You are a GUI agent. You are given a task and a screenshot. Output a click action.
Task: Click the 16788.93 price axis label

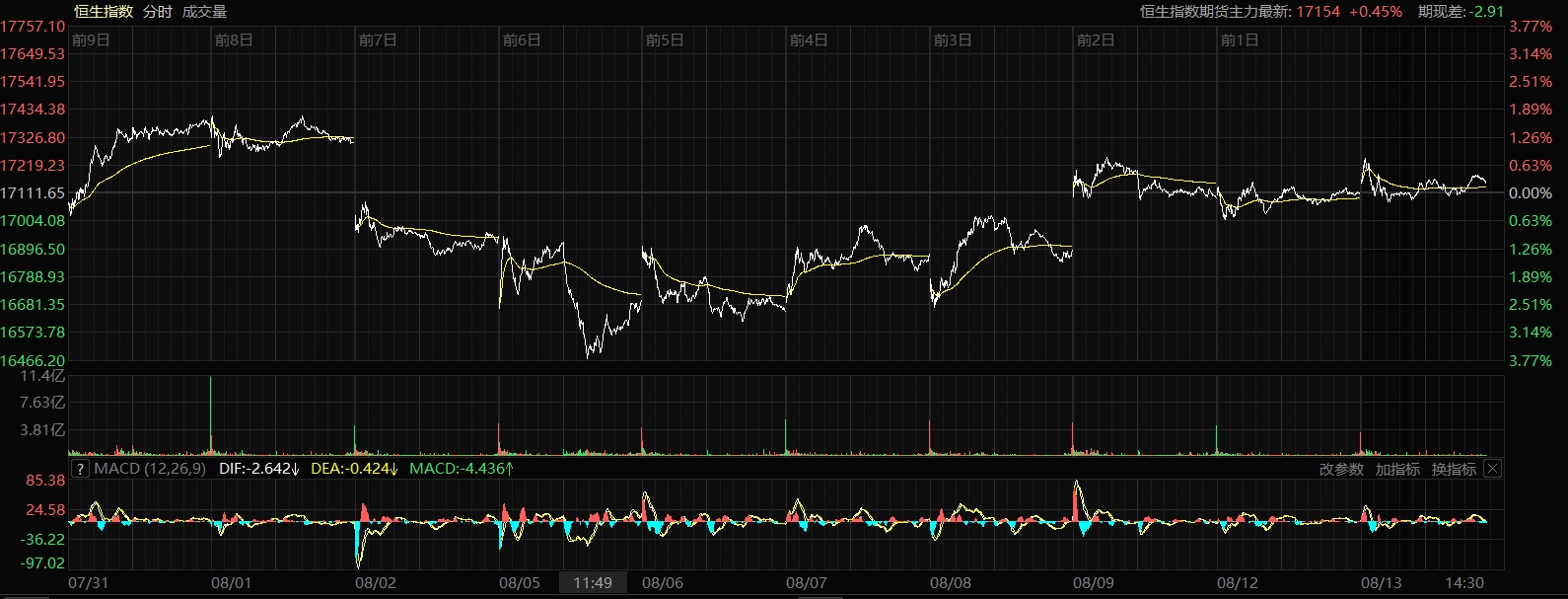tap(33, 277)
